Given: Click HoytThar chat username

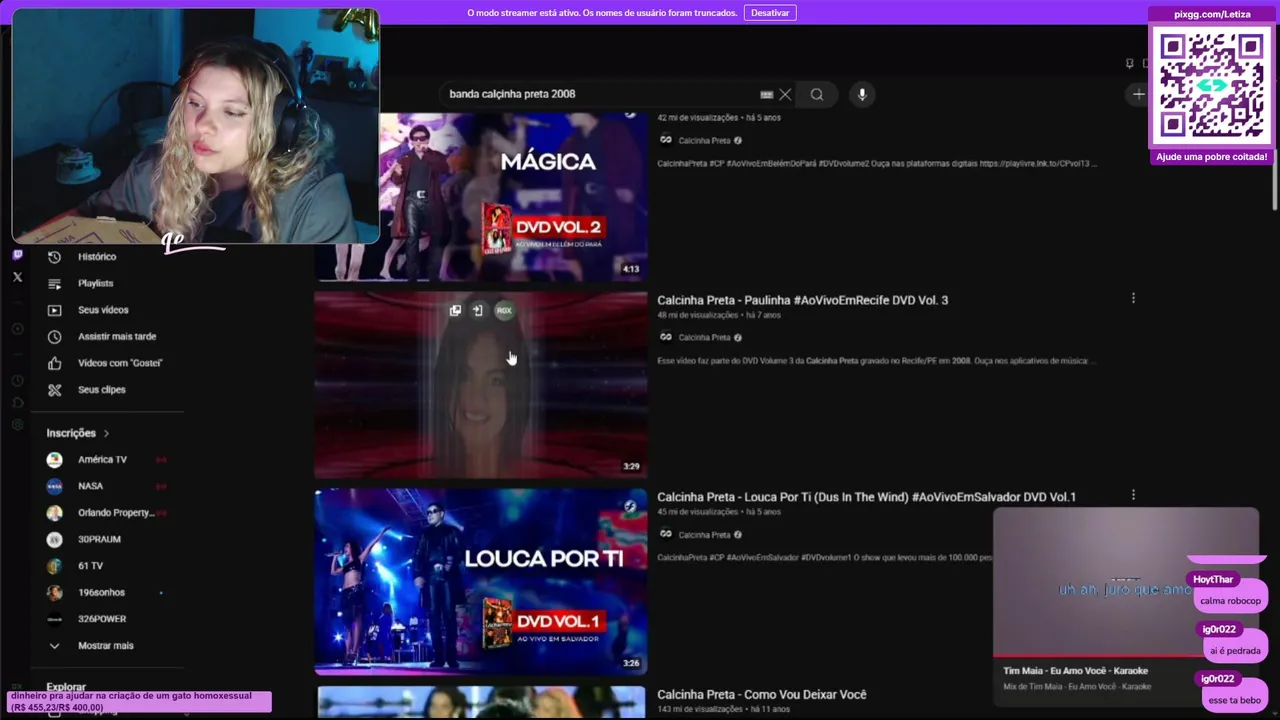Looking at the screenshot, I should pyautogui.click(x=1213, y=580).
